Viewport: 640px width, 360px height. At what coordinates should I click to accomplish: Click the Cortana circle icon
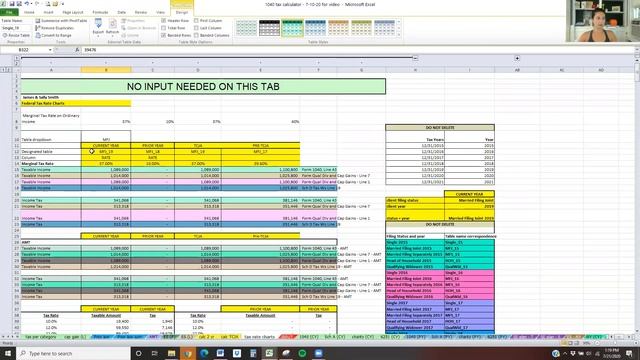click(138, 353)
